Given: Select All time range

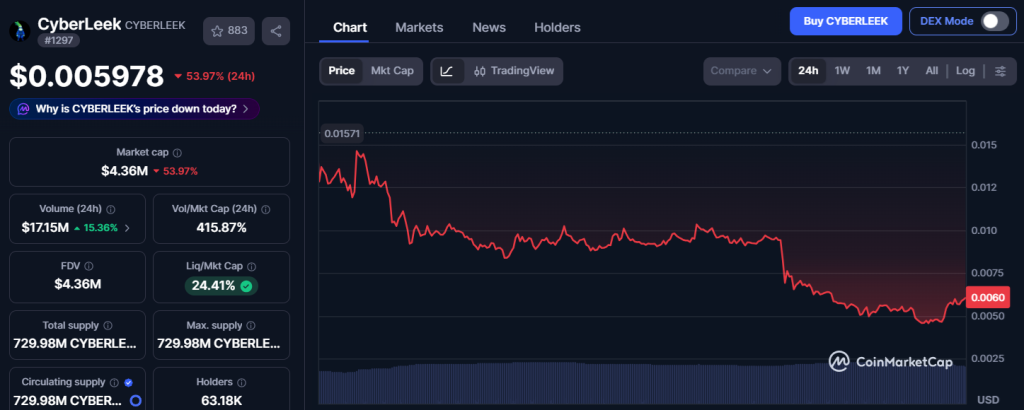Looking at the screenshot, I should (932, 71).
